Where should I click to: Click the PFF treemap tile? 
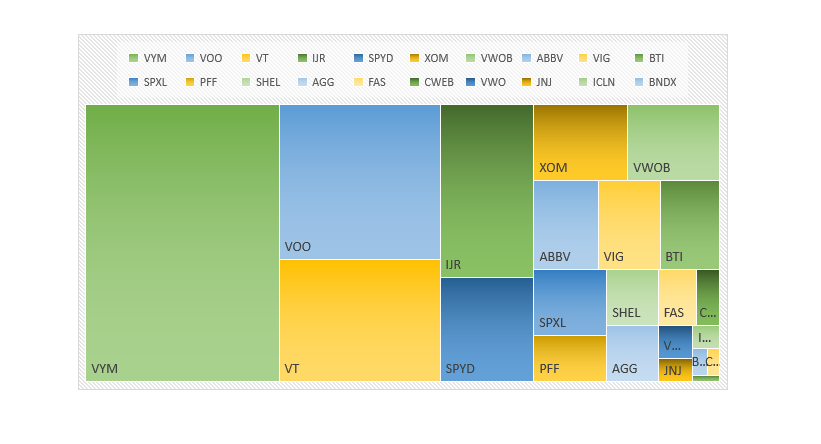(x=569, y=358)
